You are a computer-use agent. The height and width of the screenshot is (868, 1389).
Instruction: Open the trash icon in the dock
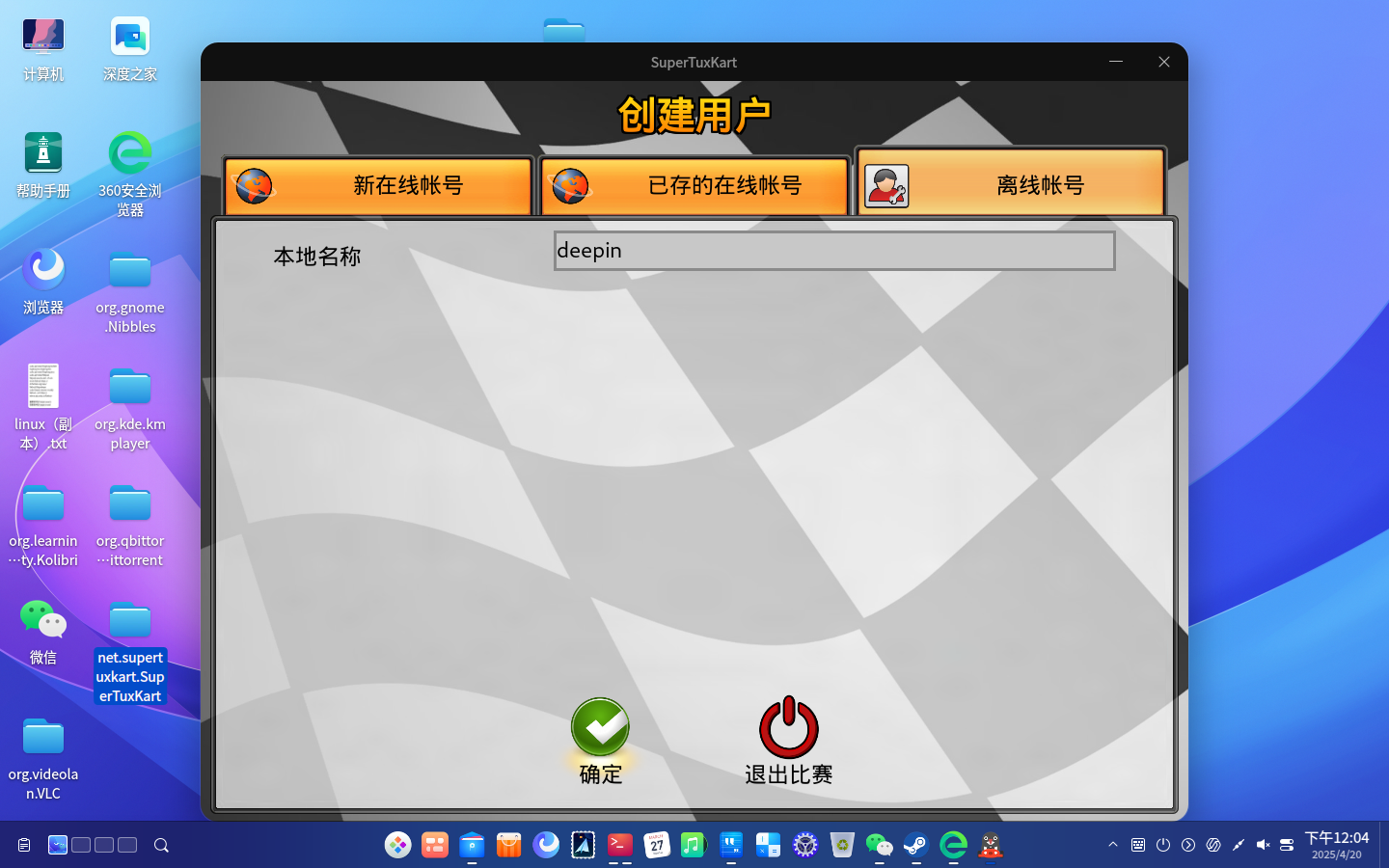[842, 845]
